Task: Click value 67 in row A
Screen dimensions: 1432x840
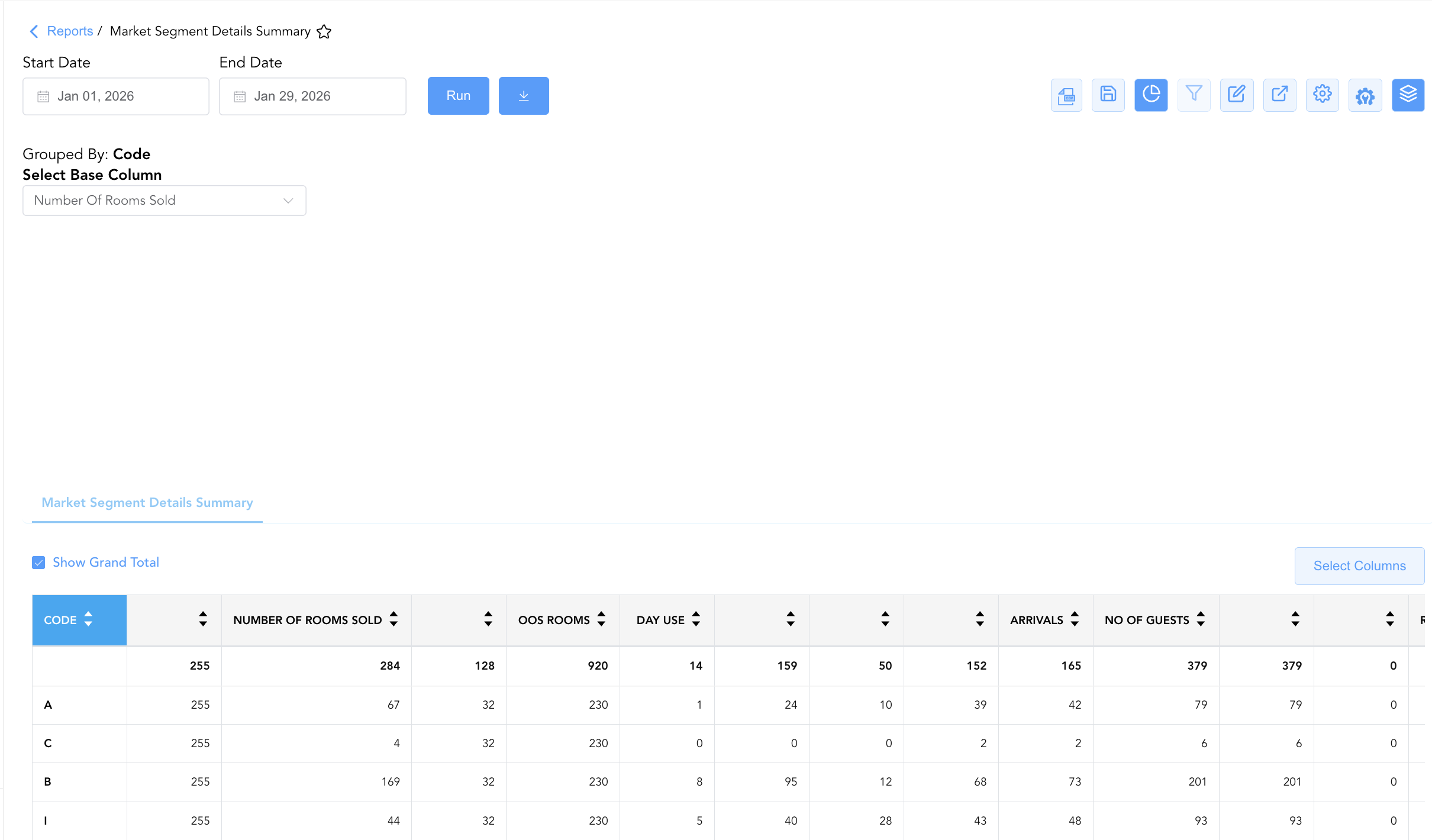Action: tap(394, 705)
